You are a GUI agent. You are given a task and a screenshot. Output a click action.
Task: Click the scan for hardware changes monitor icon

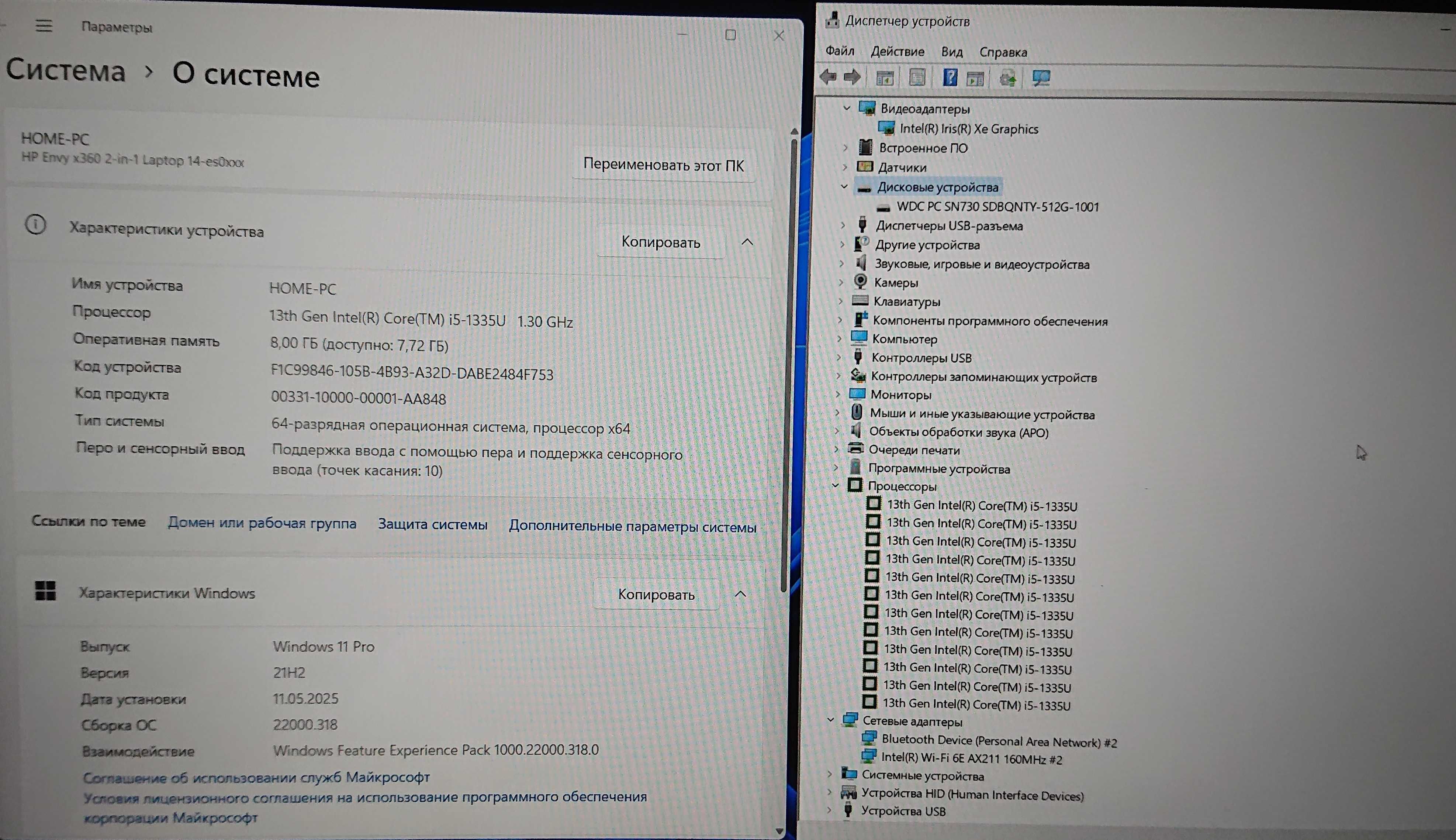point(1041,78)
